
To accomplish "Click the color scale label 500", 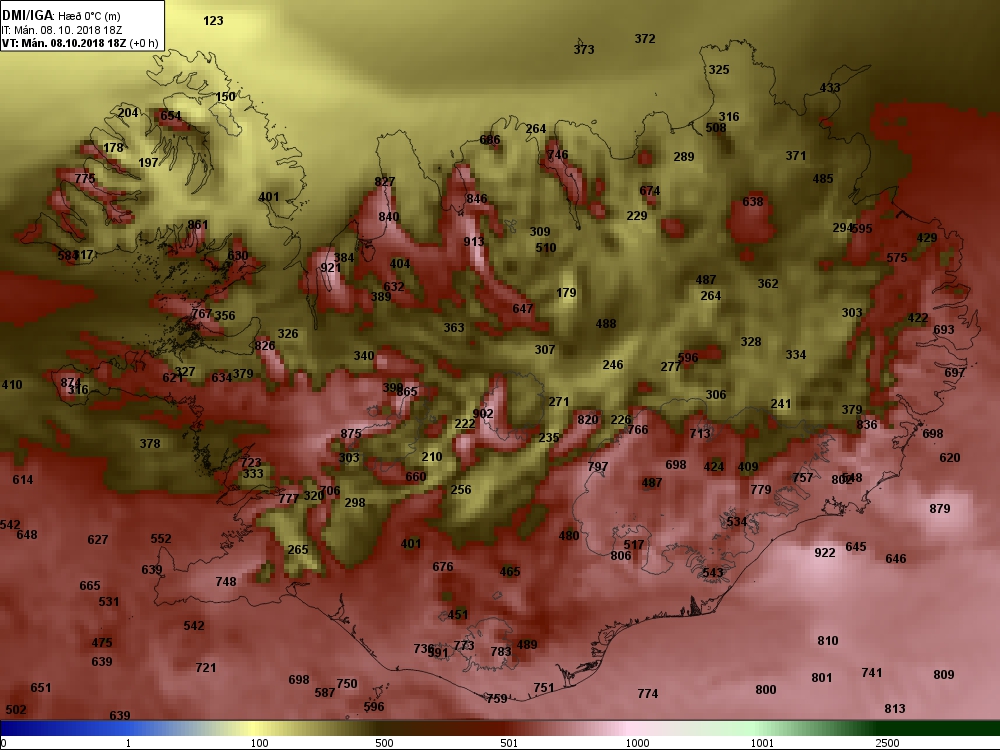I will tap(384, 743).
